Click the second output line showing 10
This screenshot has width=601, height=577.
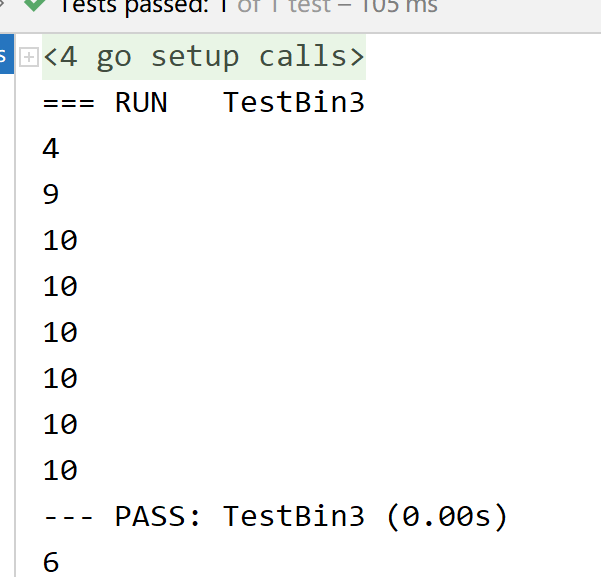(x=60, y=287)
